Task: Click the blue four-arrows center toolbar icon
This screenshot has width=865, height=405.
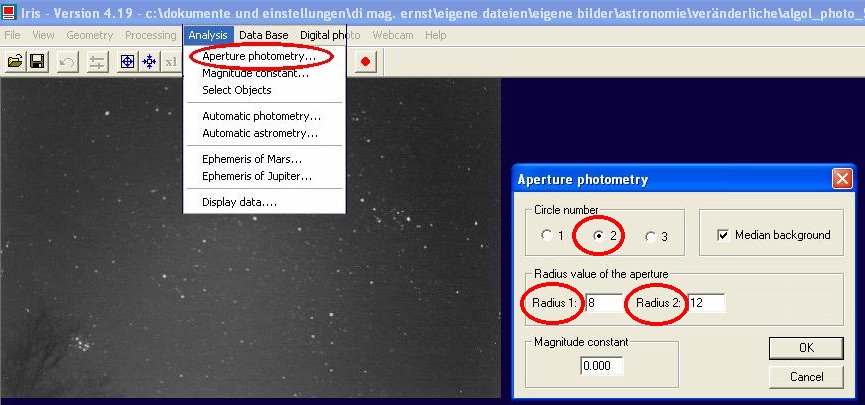Action: 149,62
